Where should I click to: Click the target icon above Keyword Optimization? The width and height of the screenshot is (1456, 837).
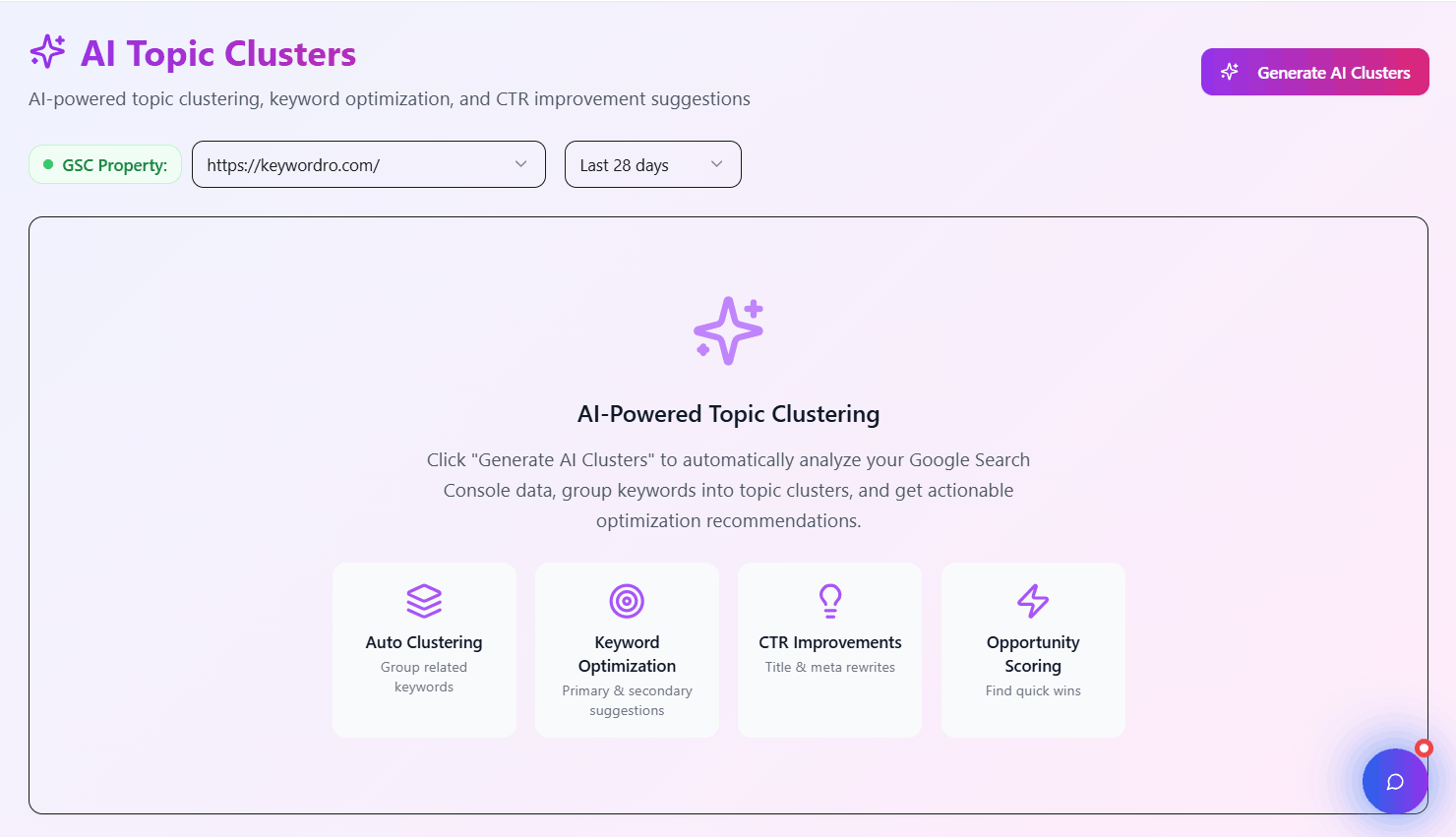(x=627, y=601)
